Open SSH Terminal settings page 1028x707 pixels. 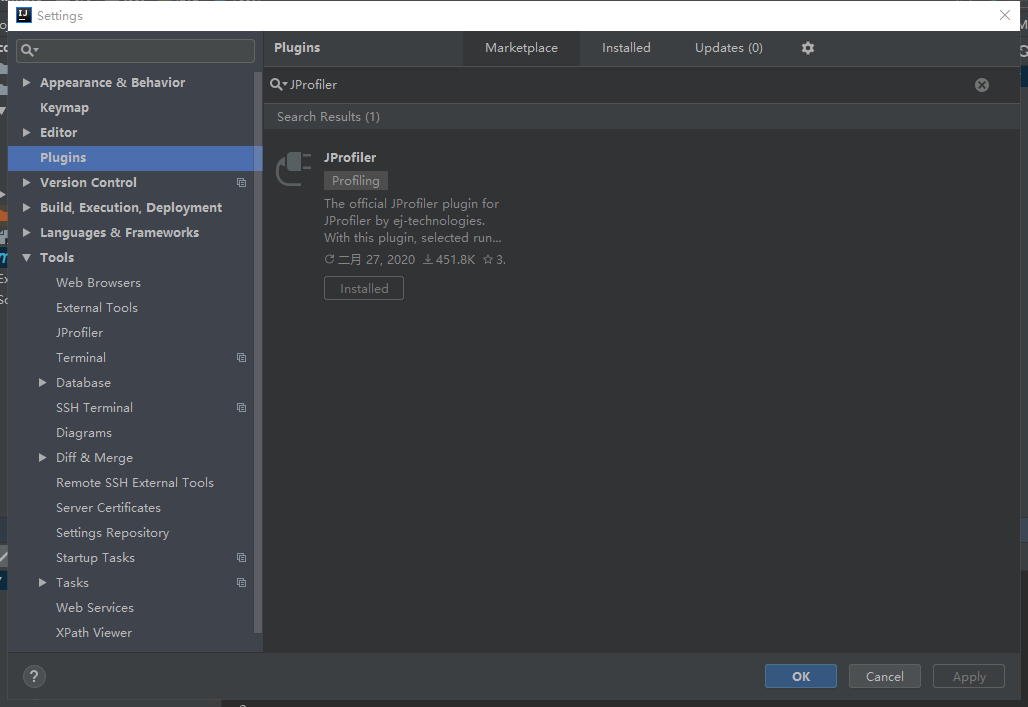pyautogui.click(x=94, y=407)
